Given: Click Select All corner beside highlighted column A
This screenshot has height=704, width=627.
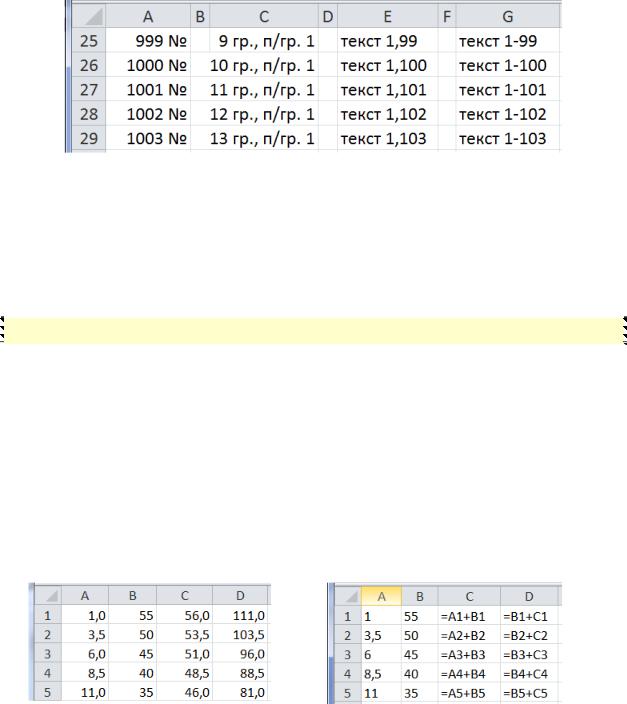Looking at the screenshot, I should click(348, 597).
